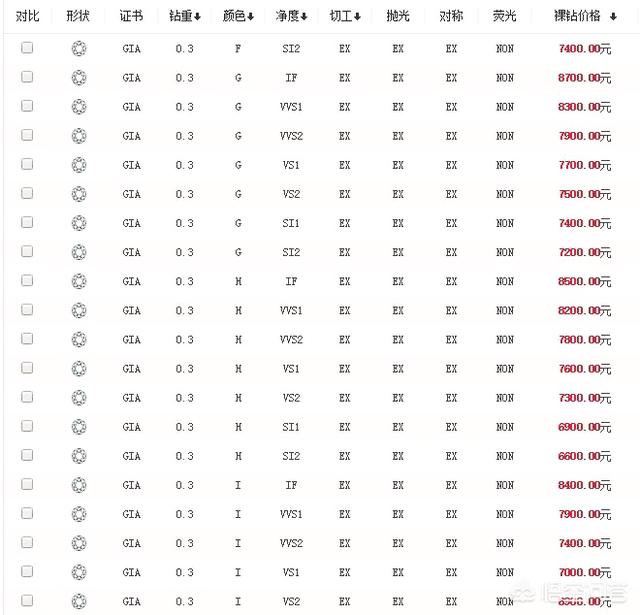Click the shape icon in the 6900.00元 row

[79, 427]
